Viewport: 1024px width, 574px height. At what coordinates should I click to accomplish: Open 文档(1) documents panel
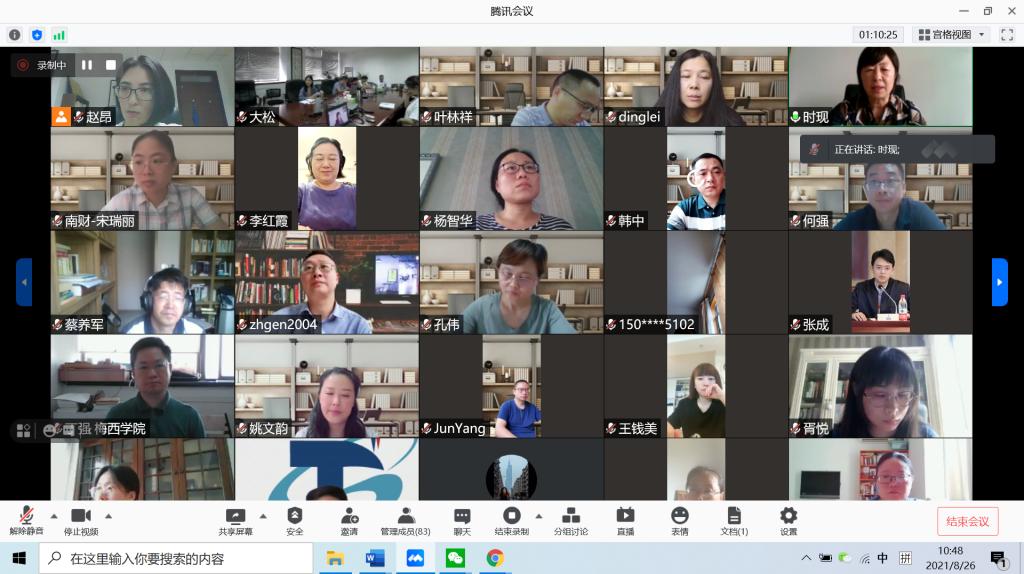click(x=734, y=520)
